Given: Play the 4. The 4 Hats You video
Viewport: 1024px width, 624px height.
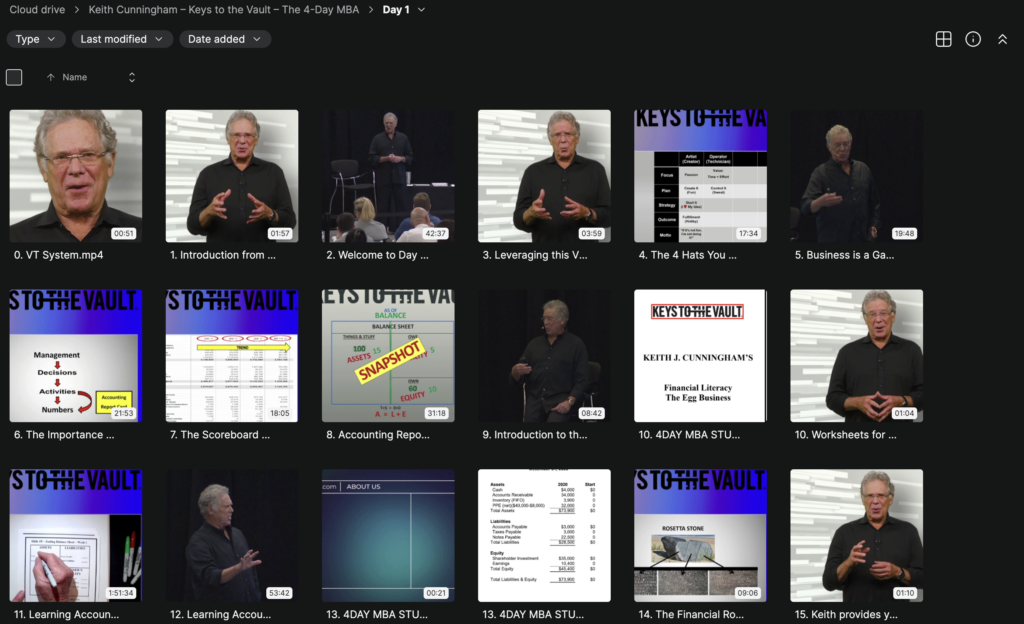Looking at the screenshot, I should [700, 176].
